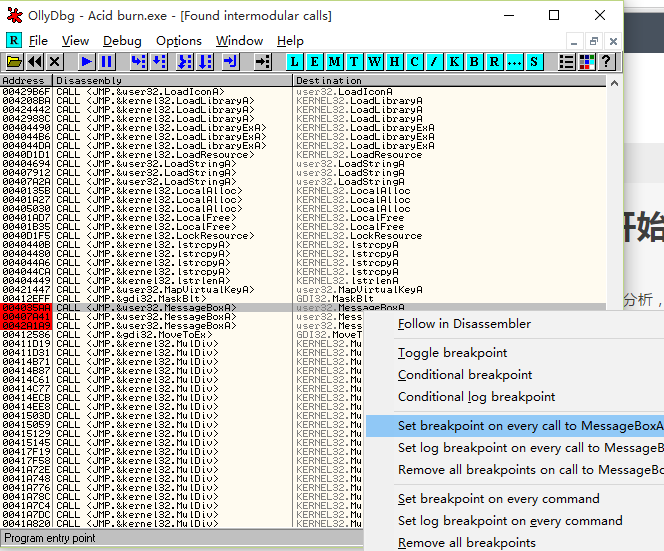This screenshot has width=664, height=551.
Task: Open Patches window with slash button
Action: [x=434, y=62]
